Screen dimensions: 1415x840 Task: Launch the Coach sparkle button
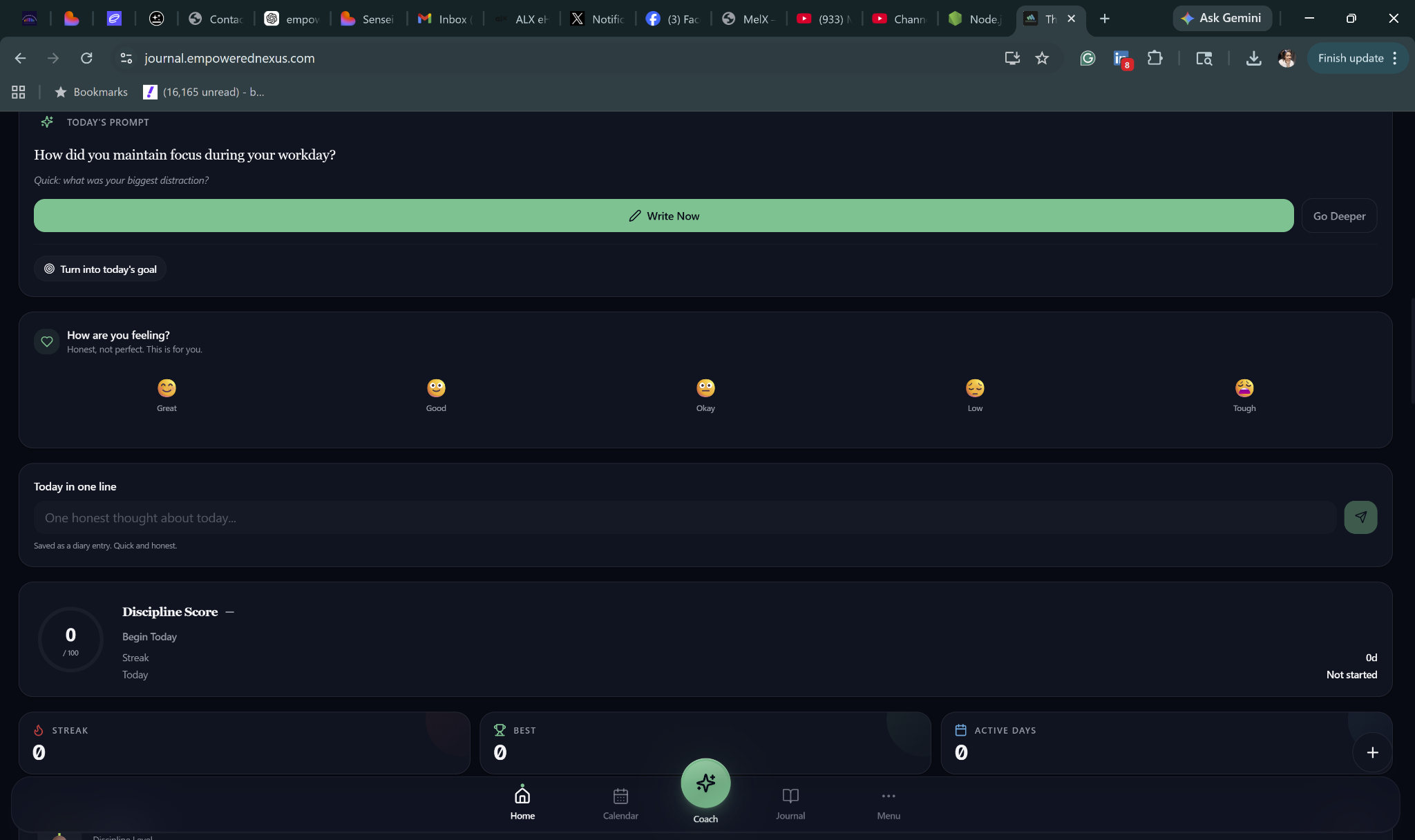tap(705, 783)
